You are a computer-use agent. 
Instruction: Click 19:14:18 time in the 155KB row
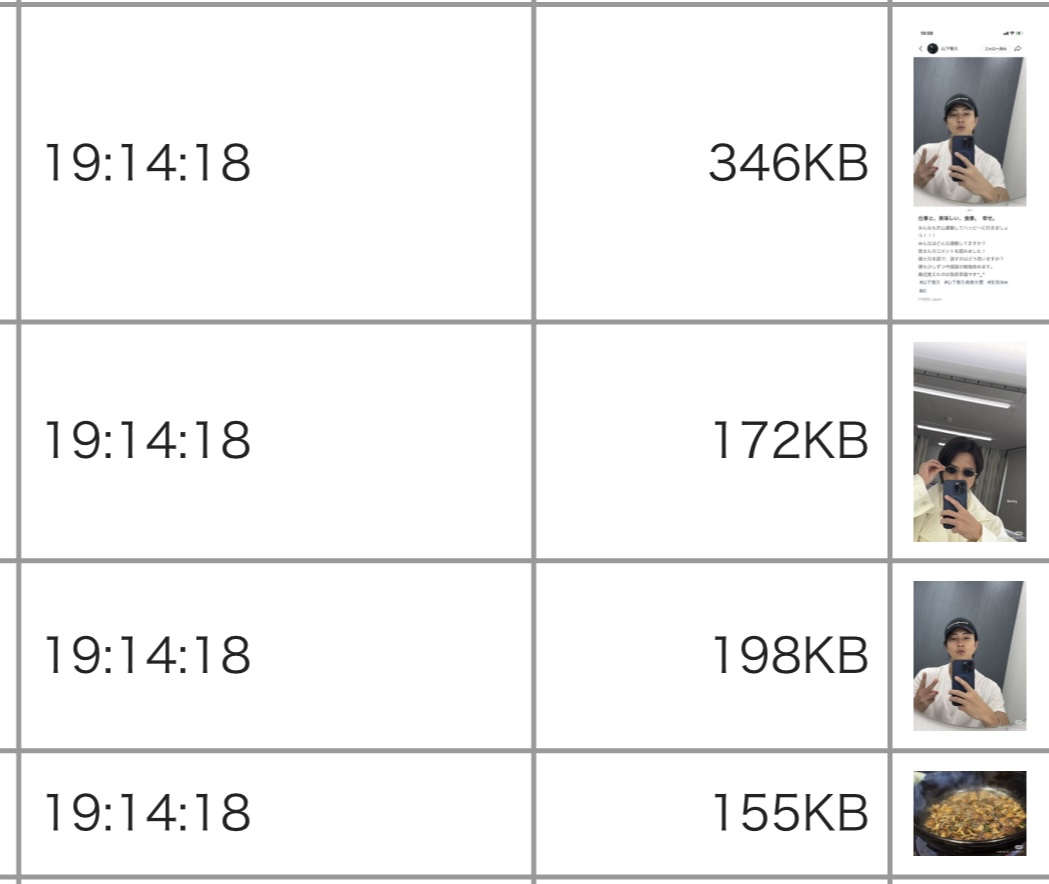click(148, 812)
